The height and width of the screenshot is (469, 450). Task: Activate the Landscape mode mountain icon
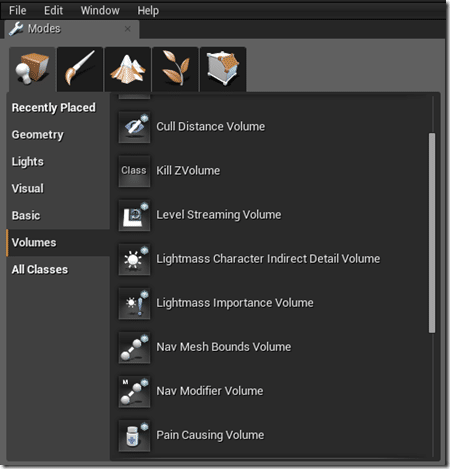coord(128,69)
